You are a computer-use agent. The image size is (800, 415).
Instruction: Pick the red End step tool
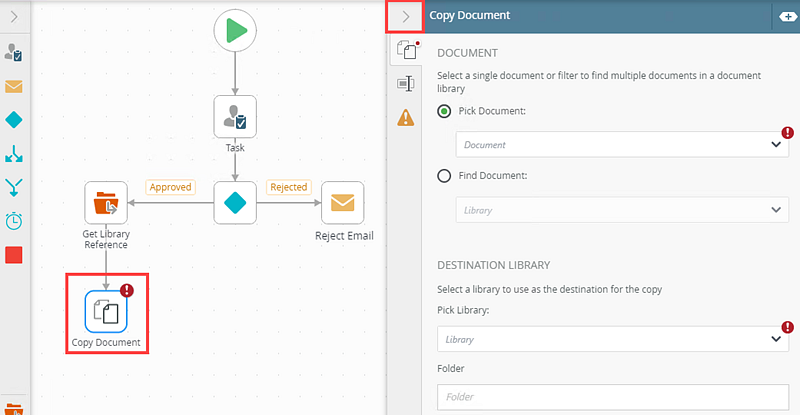(14, 255)
